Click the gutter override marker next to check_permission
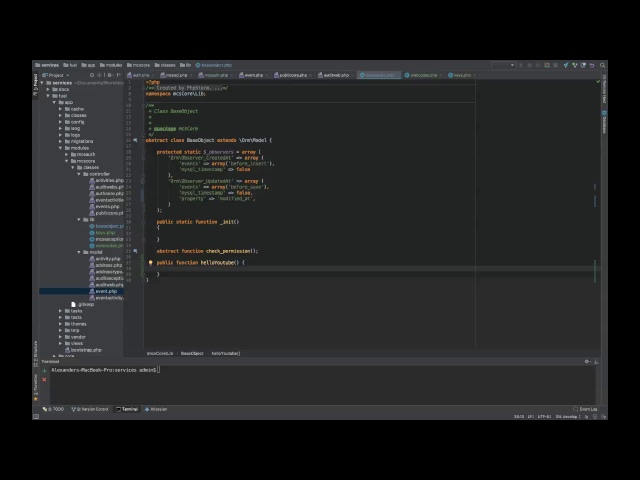 (x=135, y=251)
